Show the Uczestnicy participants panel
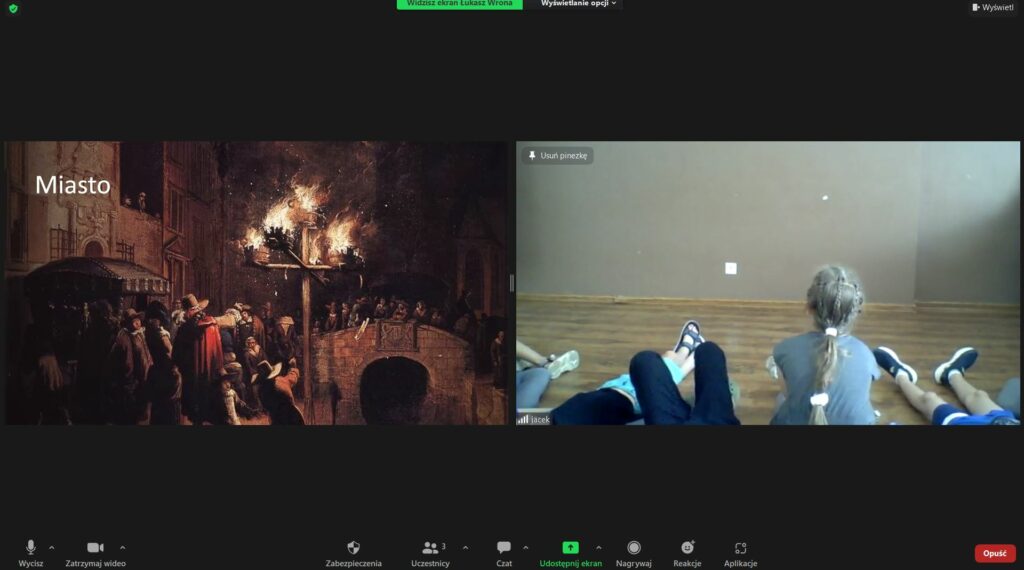Viewport: 1024px width, 570px height. (x=430, y=548)
